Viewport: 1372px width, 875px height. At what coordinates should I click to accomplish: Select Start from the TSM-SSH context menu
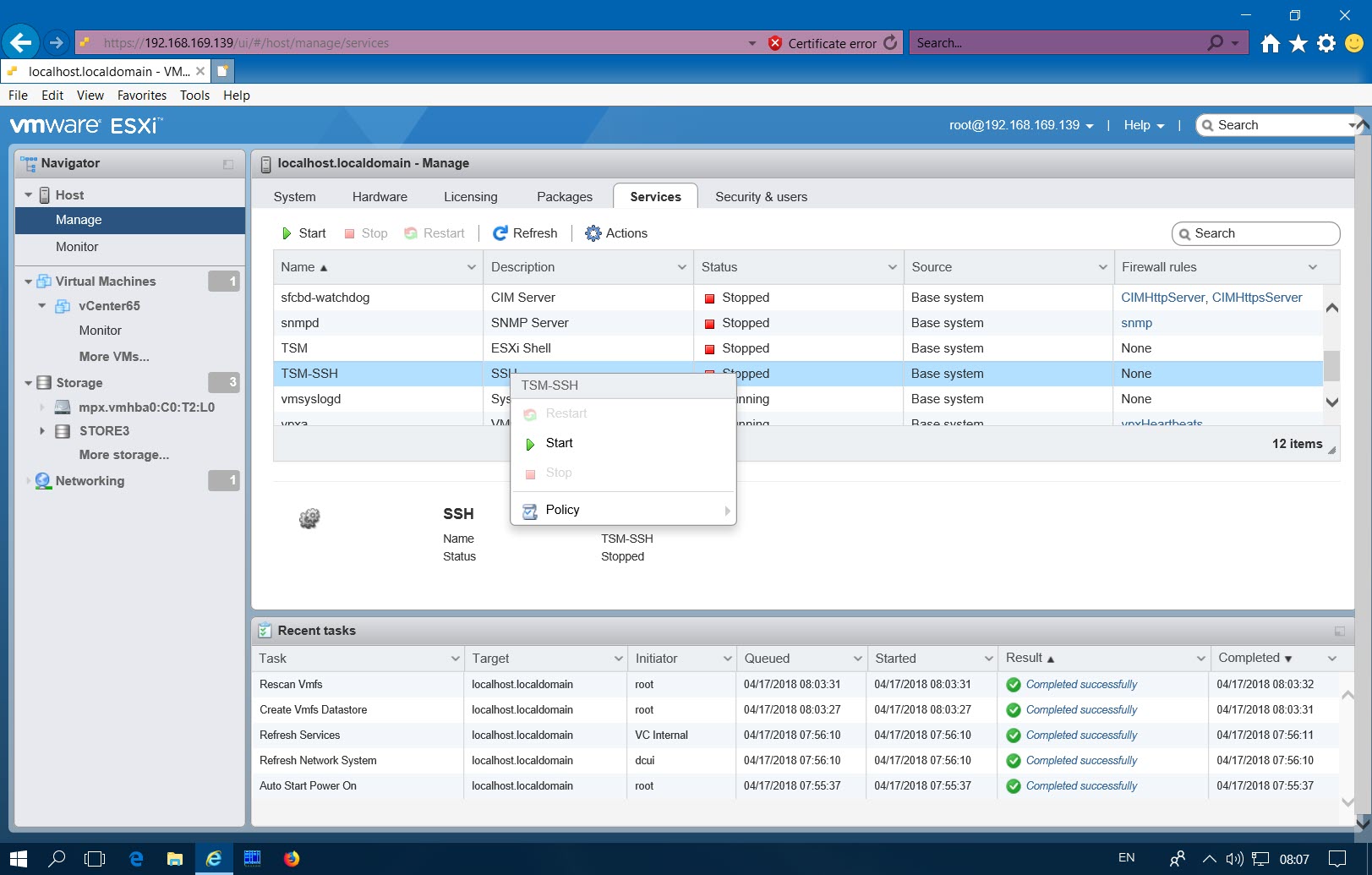(x=559, y=442)
